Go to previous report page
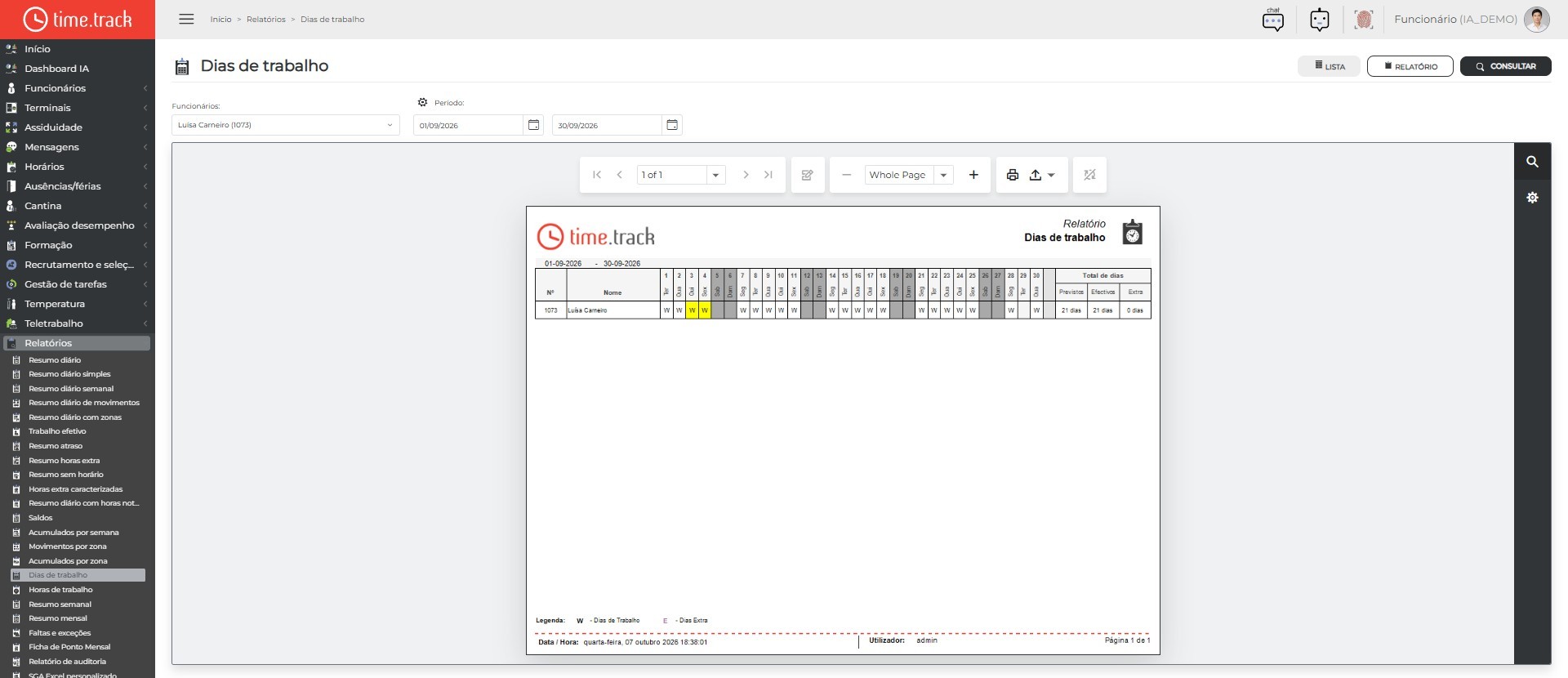1568x678 pixels. point(620,175)
